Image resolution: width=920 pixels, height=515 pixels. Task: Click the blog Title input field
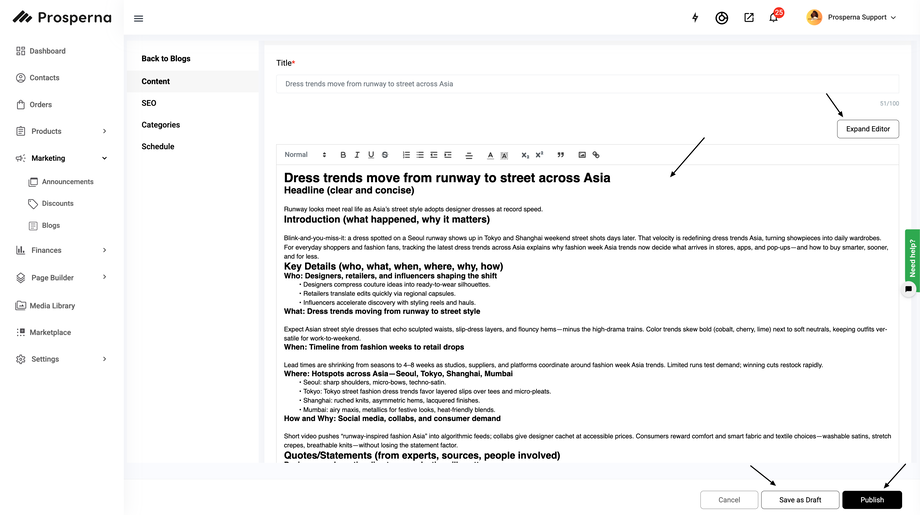[587, 84]
